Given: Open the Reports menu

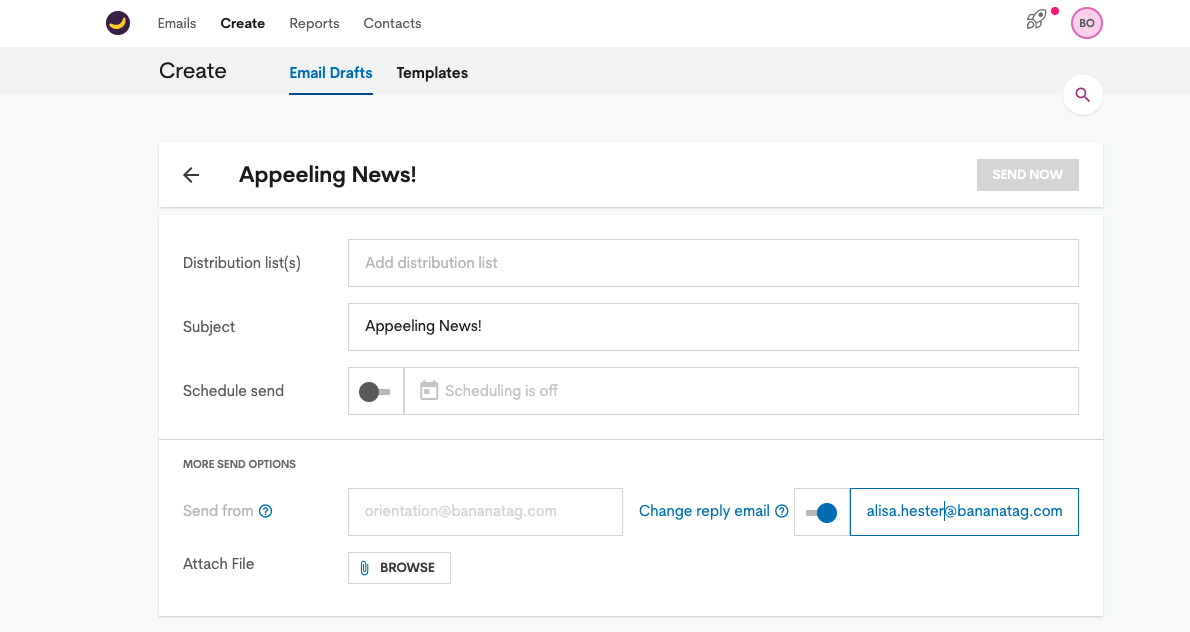Looking at the screenshot, I should [314, 24].
